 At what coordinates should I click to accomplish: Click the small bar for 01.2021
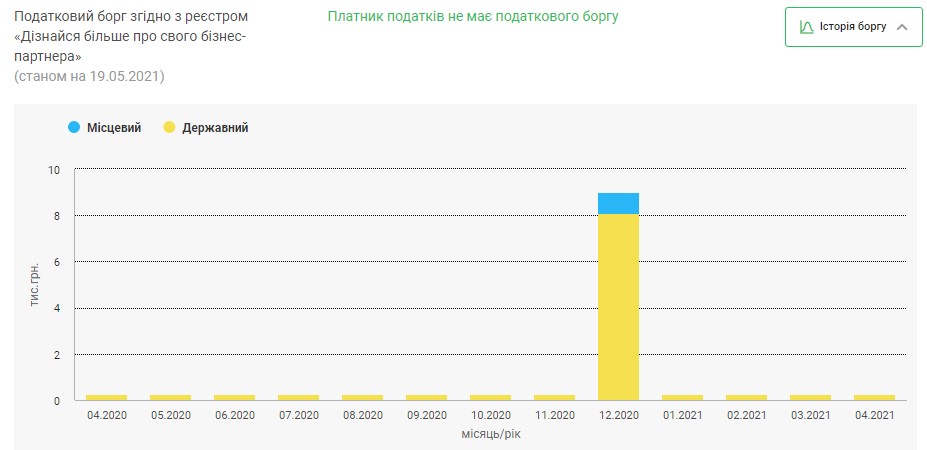point(682,397)
